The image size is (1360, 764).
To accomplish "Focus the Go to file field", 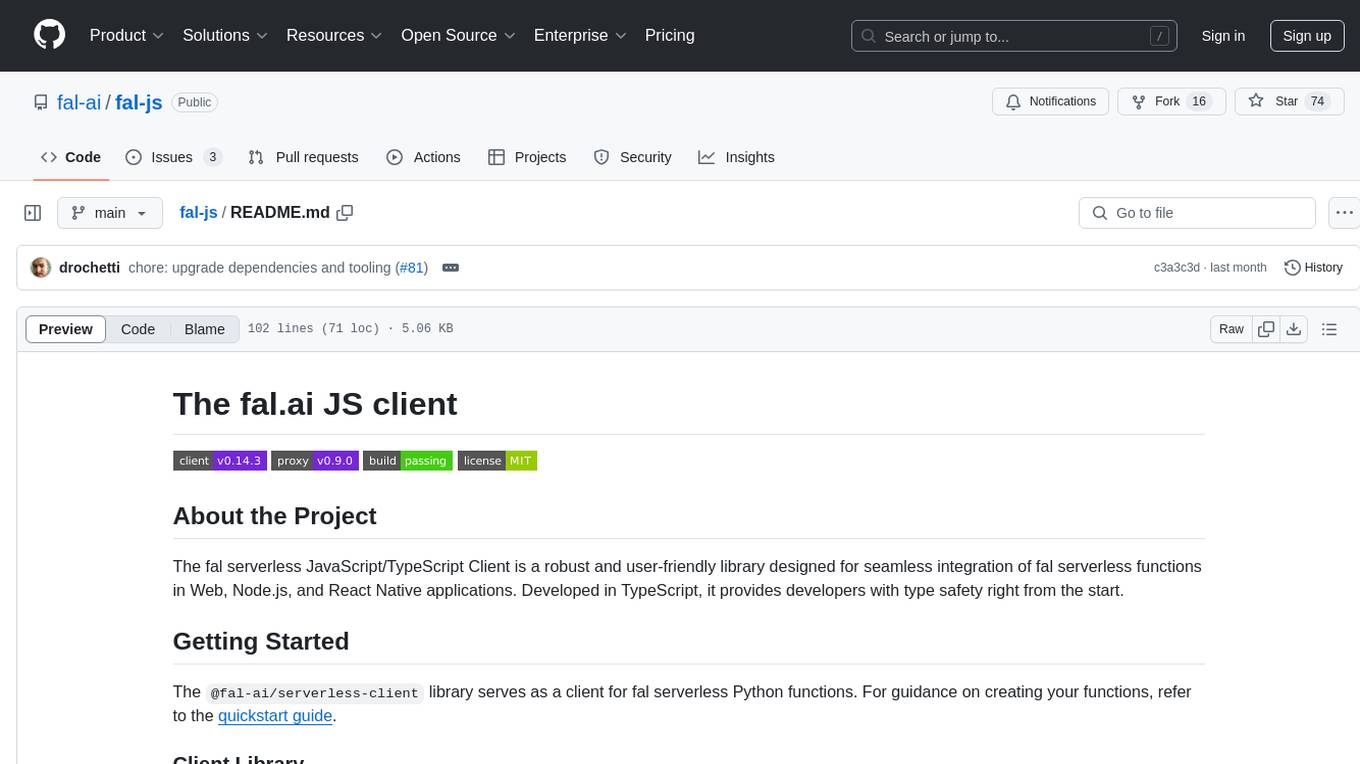I will click(1197, 213).
